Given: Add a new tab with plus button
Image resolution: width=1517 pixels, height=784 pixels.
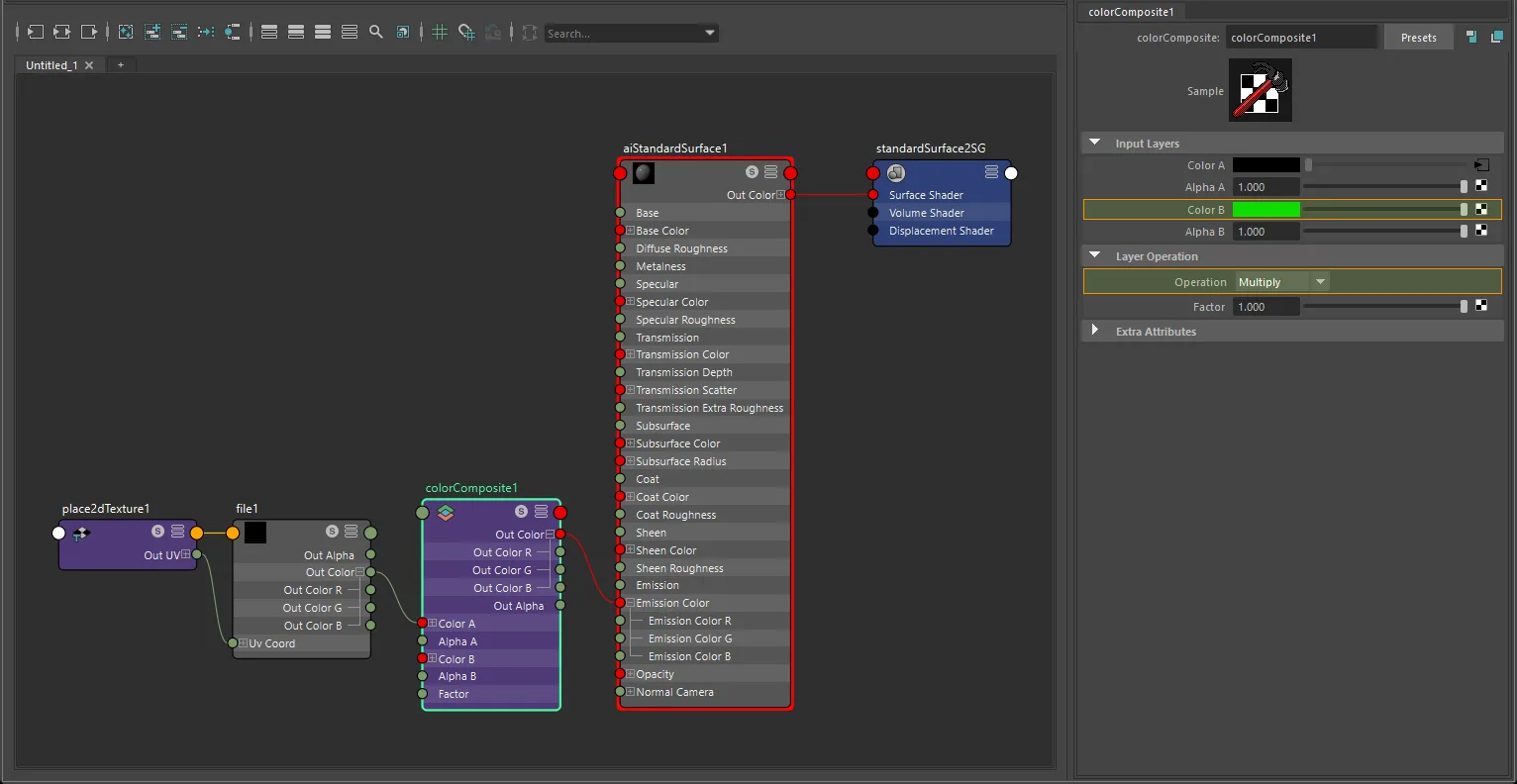Looking at the screenshot, I should click(121, 65).
